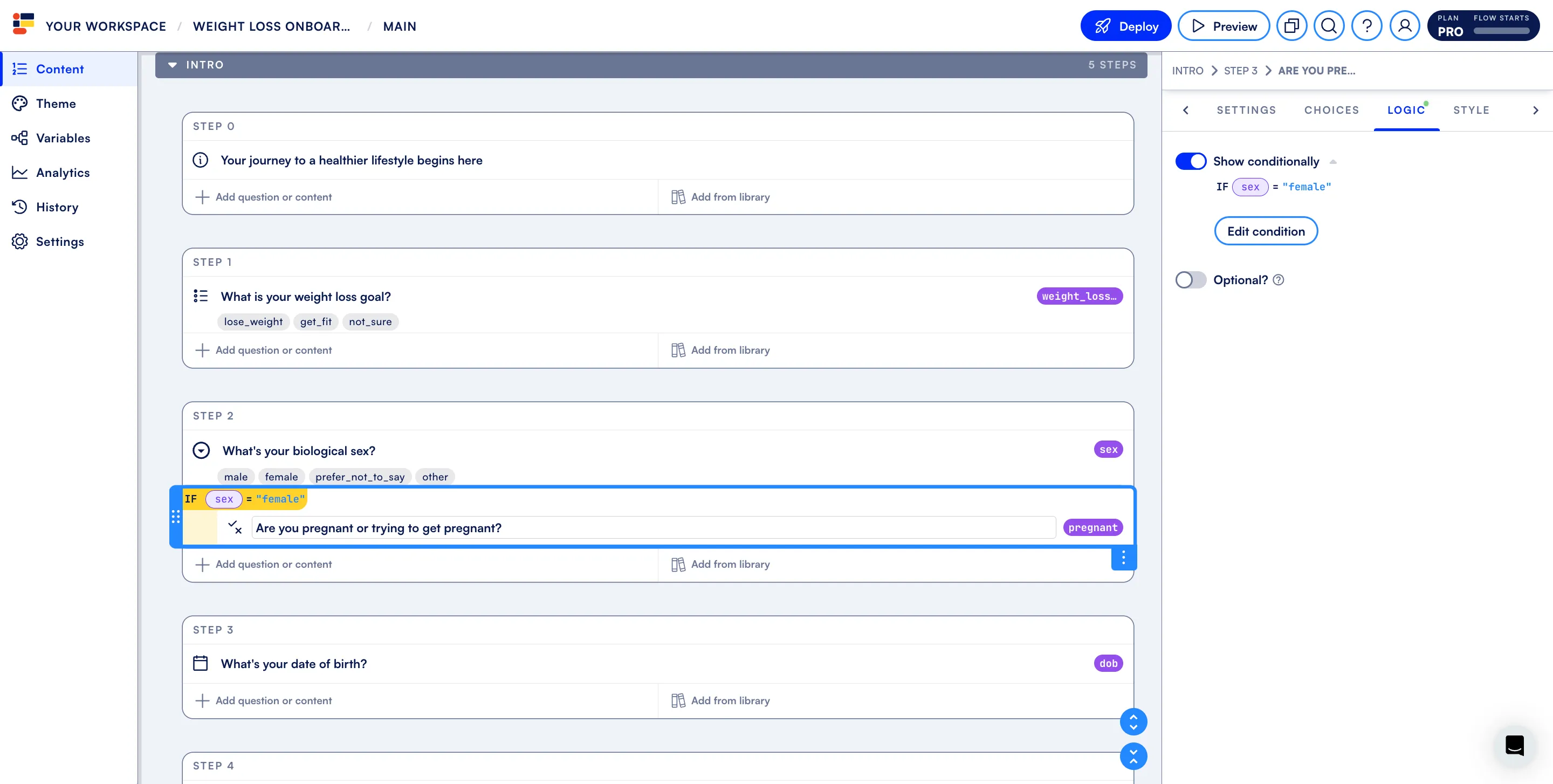
Task: Click the prefer_not_to_say choice chip
Action: (x=360, y=477)
